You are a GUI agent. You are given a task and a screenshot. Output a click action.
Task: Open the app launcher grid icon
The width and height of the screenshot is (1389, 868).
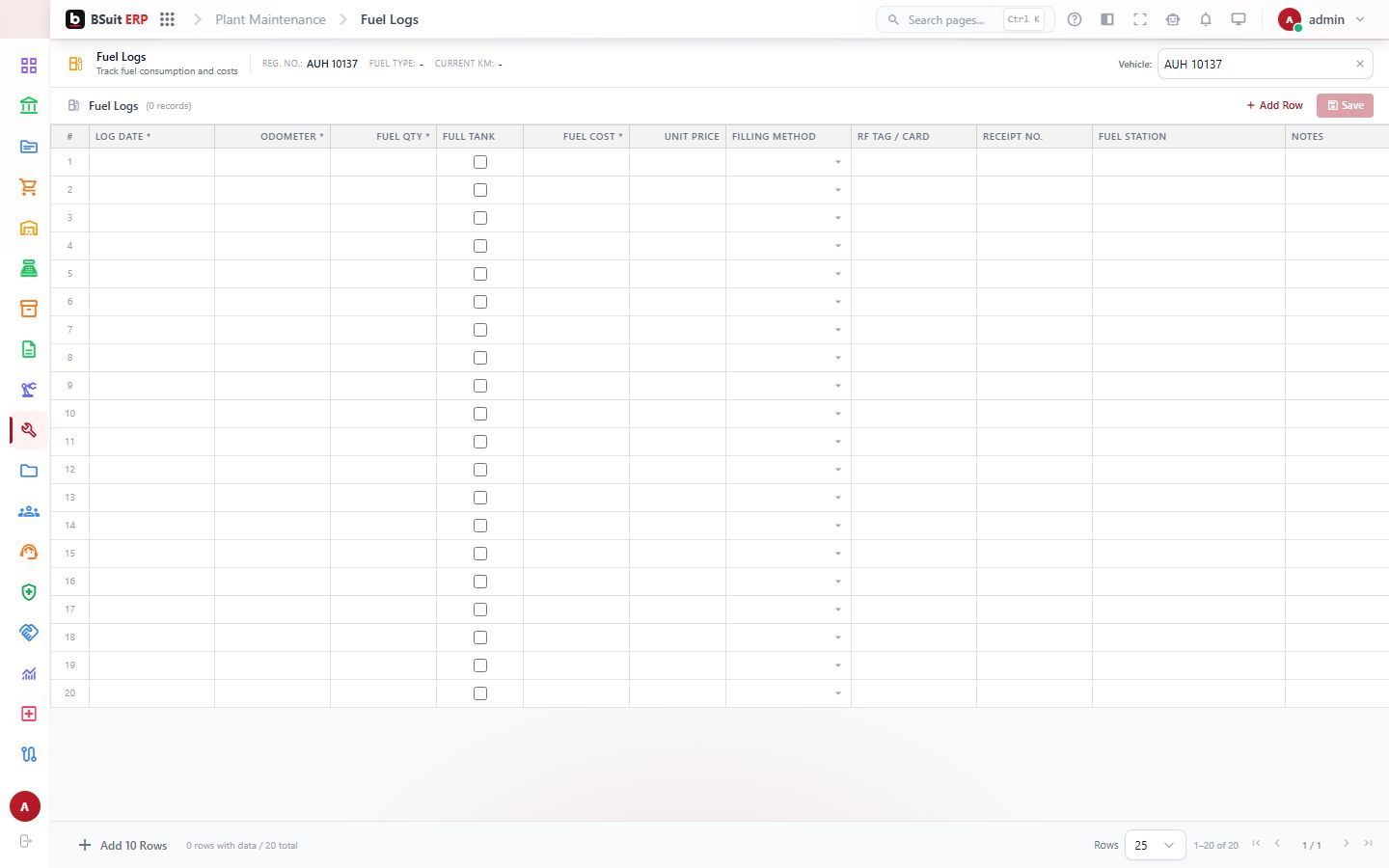pyautogui.click(x=167, y=19)
